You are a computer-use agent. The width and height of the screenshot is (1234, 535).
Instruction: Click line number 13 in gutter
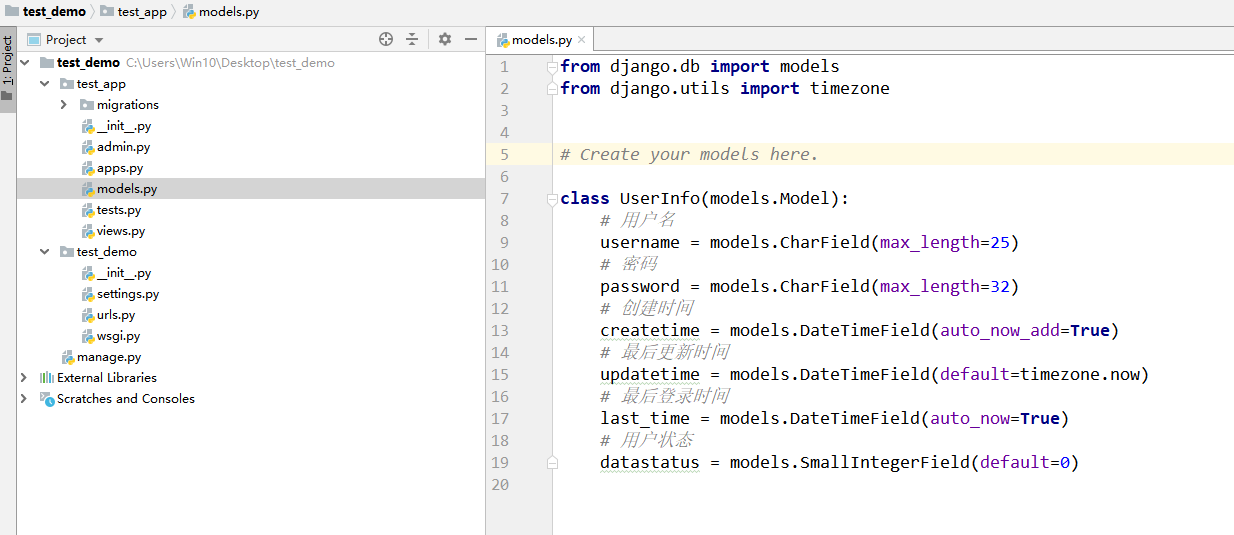pyautogui.click(x=500, y=331)
